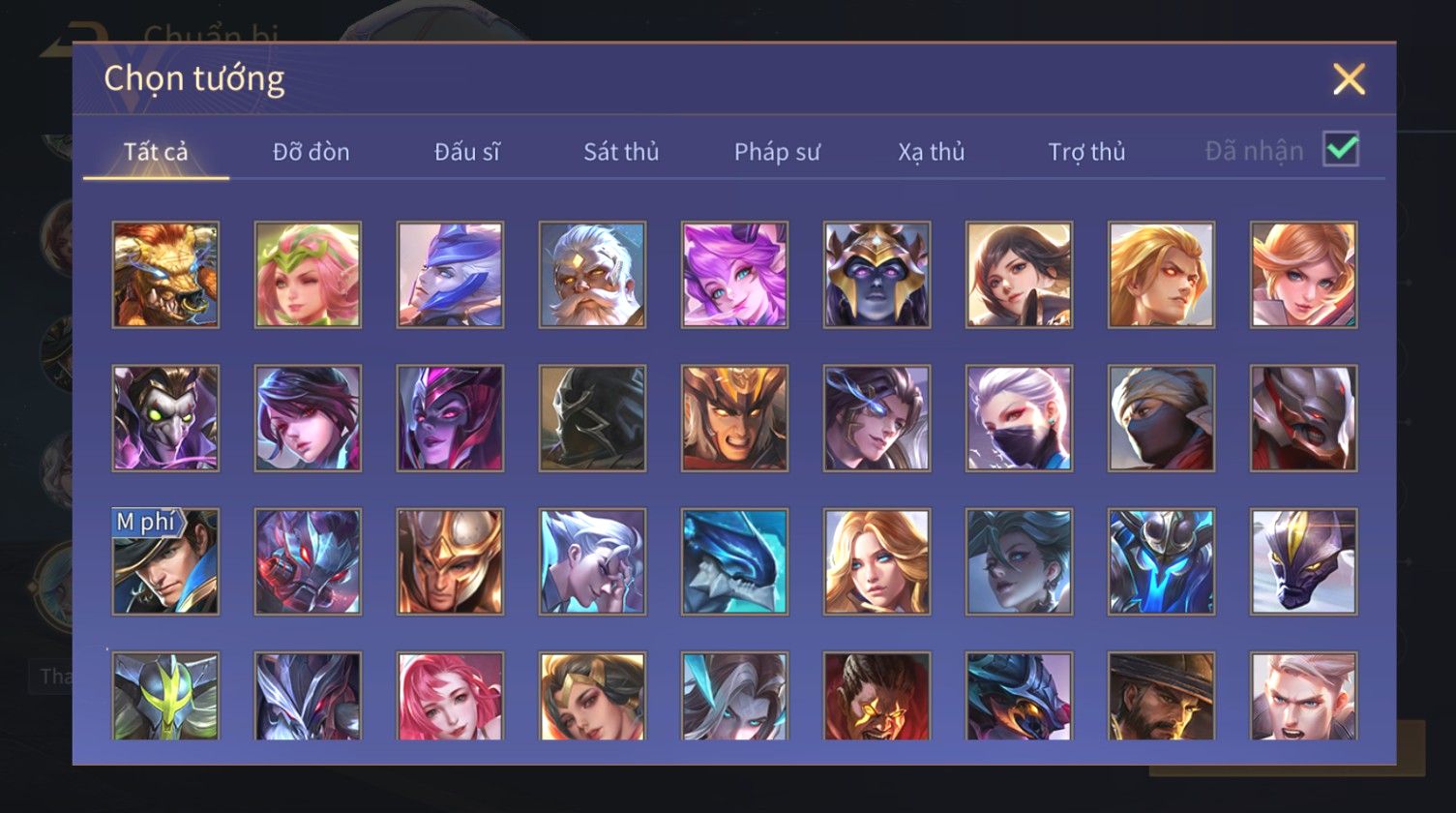The width and height of the screenshot is (1456, 813).
Task: Pick the hero marked with M phí tag
Action: 165,561
